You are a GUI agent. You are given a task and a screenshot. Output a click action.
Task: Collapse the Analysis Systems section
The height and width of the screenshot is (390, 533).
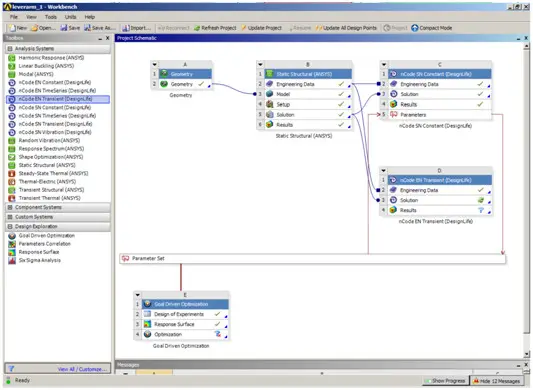pos(10,49)
